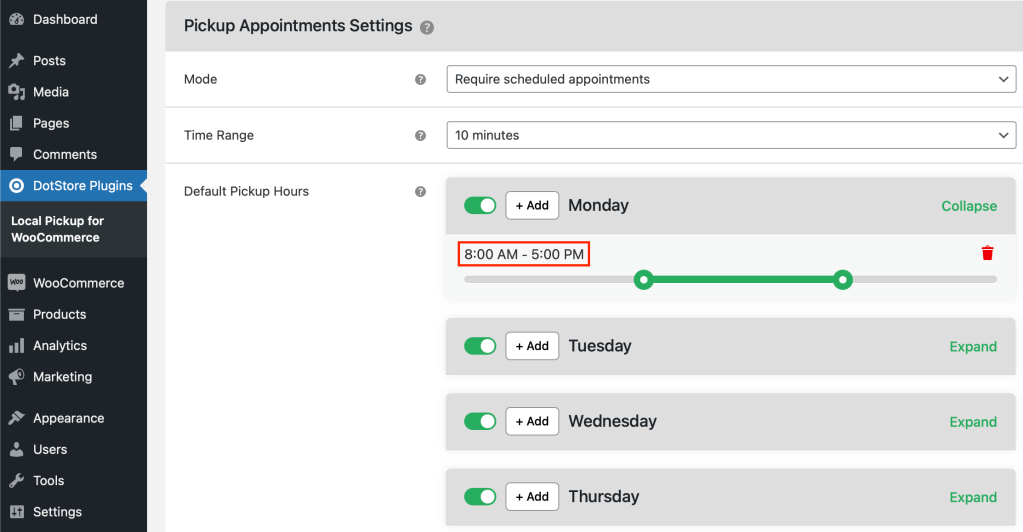Add a time slot for Thursday
Screen dimensions: 1023x532
coord(532,497)
